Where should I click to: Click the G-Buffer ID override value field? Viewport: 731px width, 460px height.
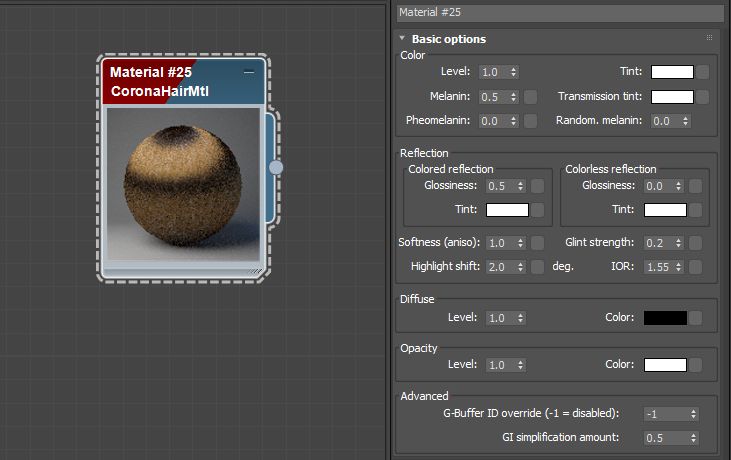click(667, 414)
